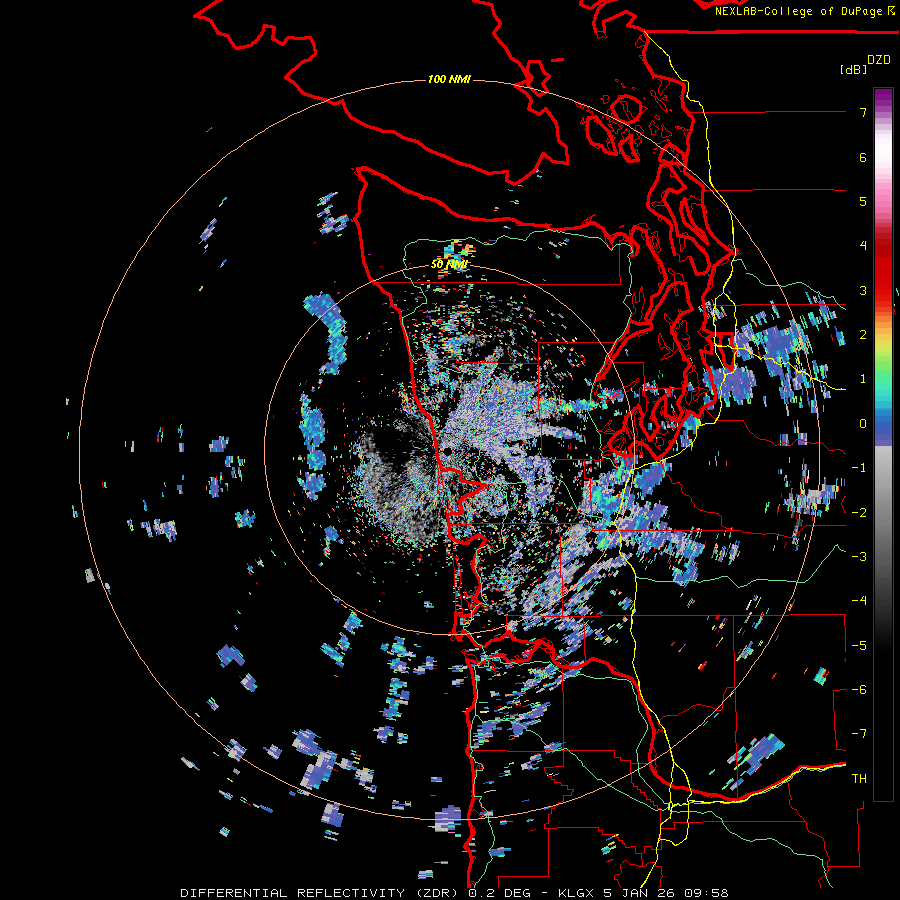Click the -2 value on color scale
900x900 pixels.
(859, 513)
